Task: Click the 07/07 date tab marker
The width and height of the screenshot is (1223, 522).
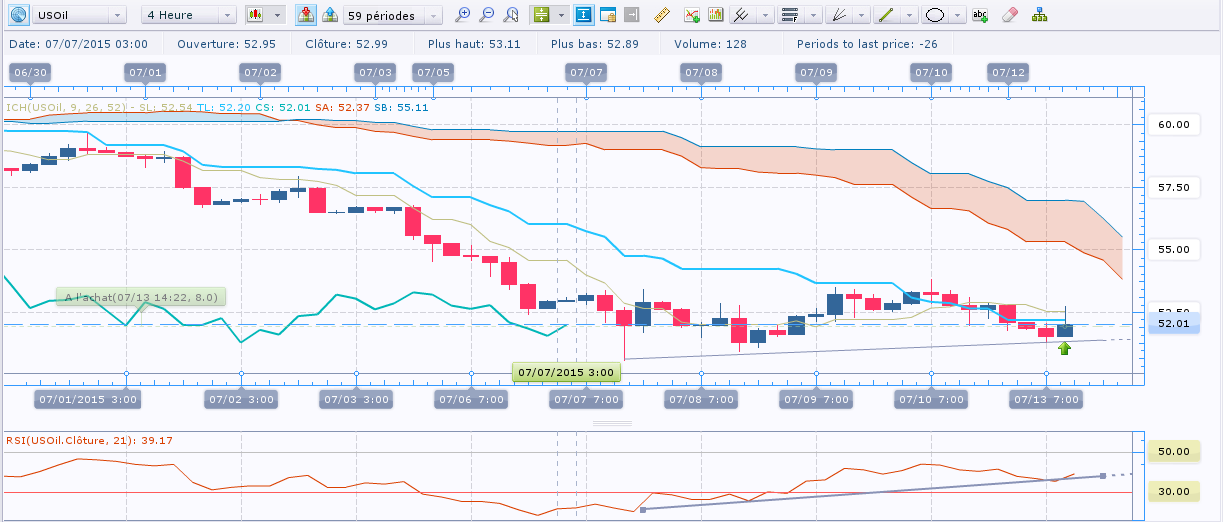Action: [x=585, y=72]
